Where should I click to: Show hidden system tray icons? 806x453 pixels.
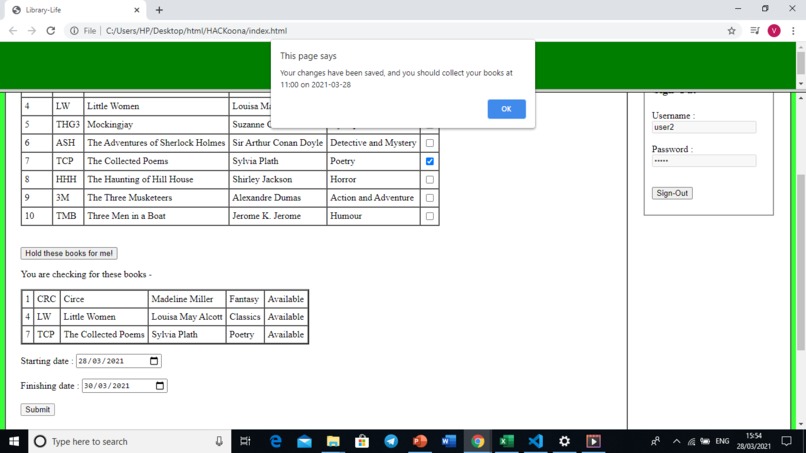[676, 441]
